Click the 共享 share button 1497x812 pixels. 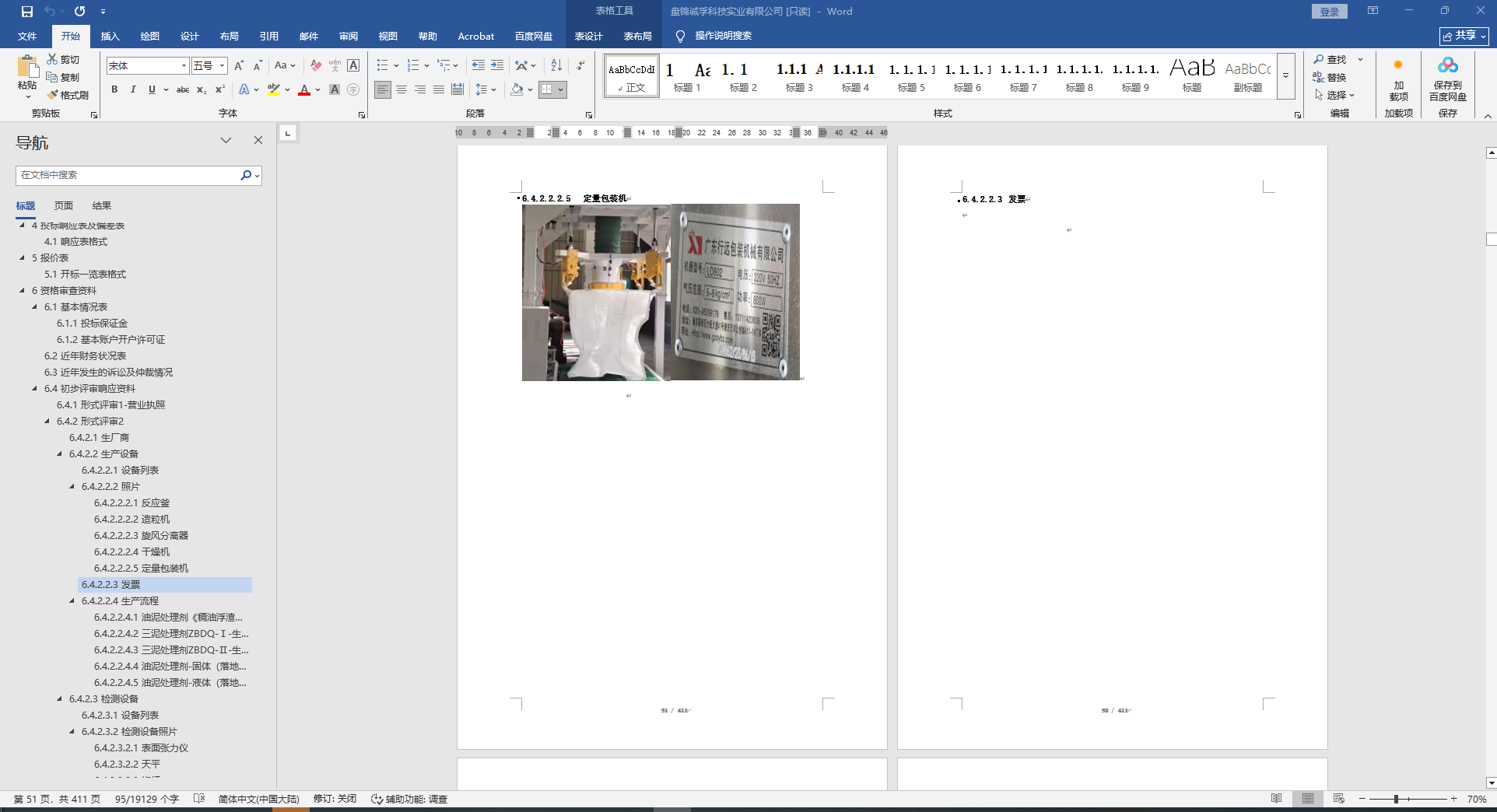pos(1463,36)
